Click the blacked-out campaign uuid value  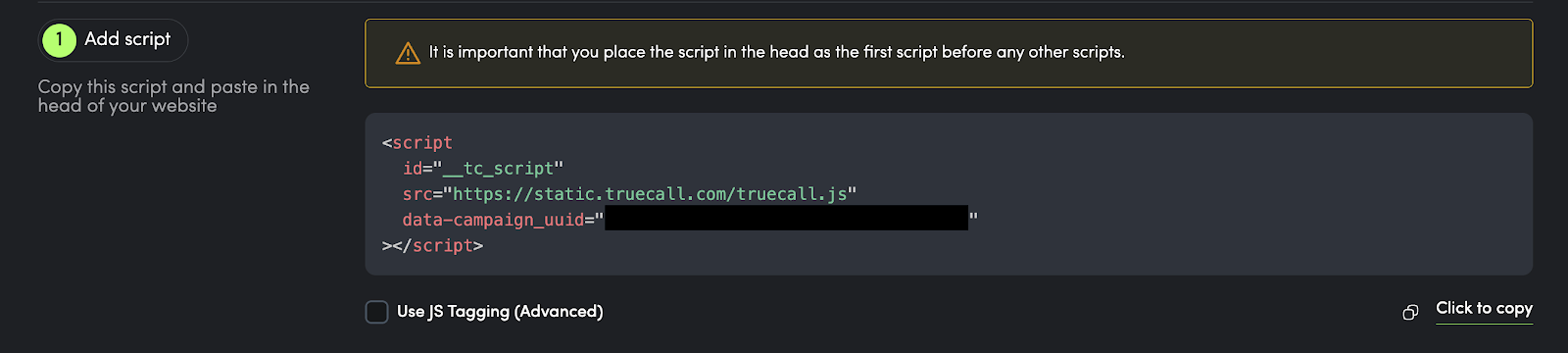[787, 218]
